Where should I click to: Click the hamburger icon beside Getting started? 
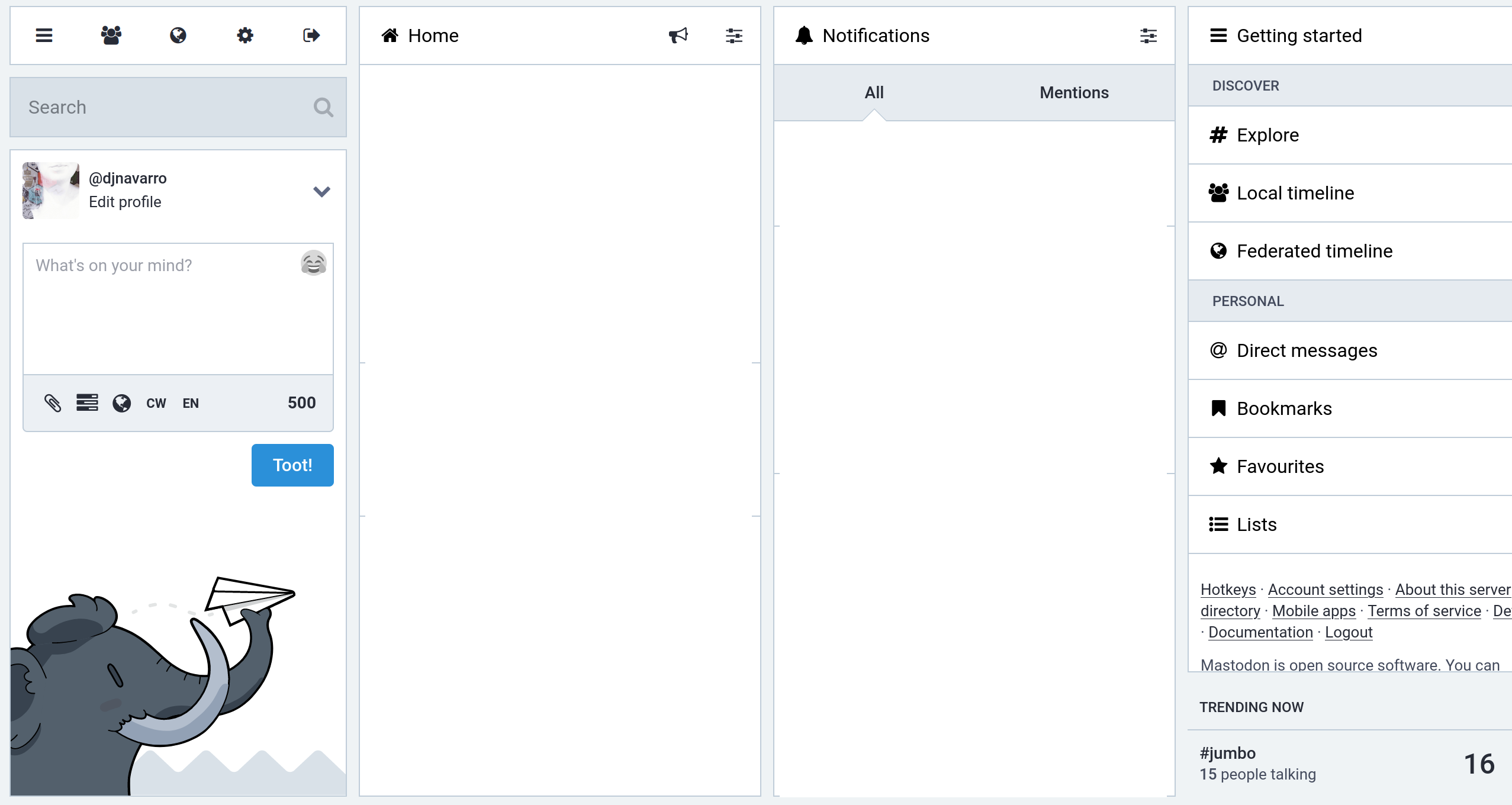[1218, 36]
